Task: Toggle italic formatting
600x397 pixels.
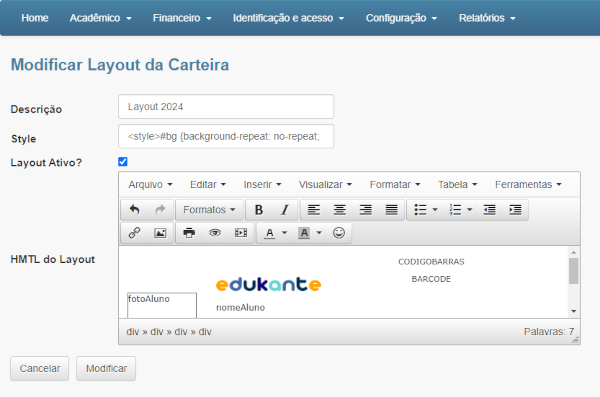Action: click(284, 210)
